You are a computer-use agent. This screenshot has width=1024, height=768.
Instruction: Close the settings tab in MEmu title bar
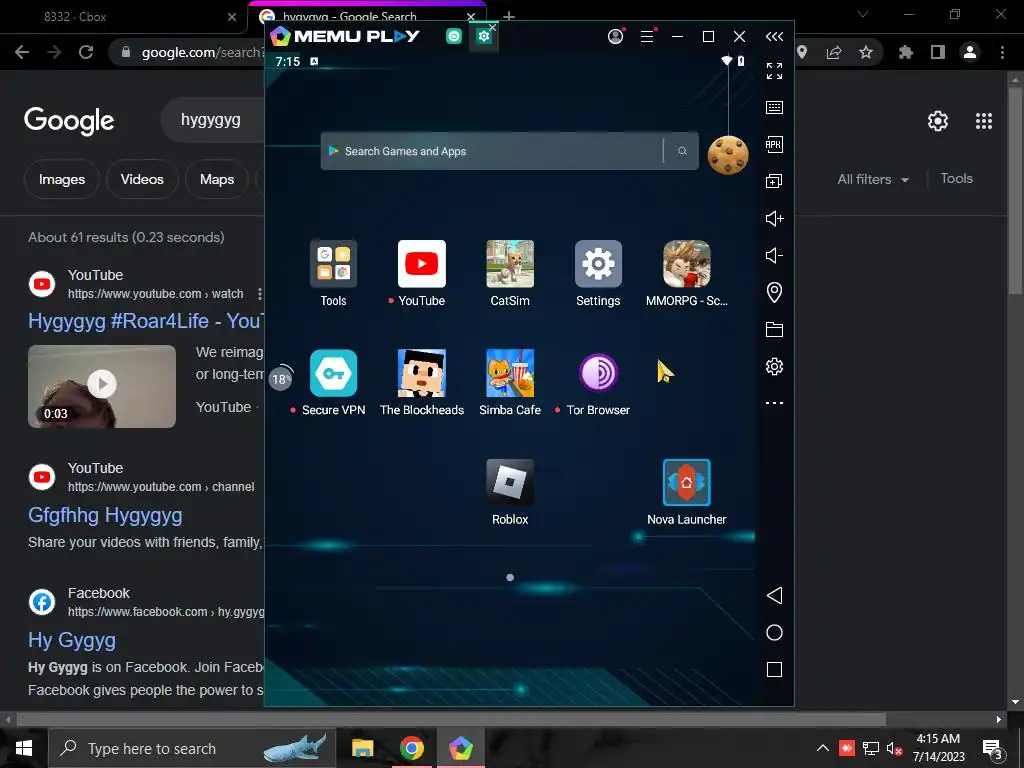[492, 27]
